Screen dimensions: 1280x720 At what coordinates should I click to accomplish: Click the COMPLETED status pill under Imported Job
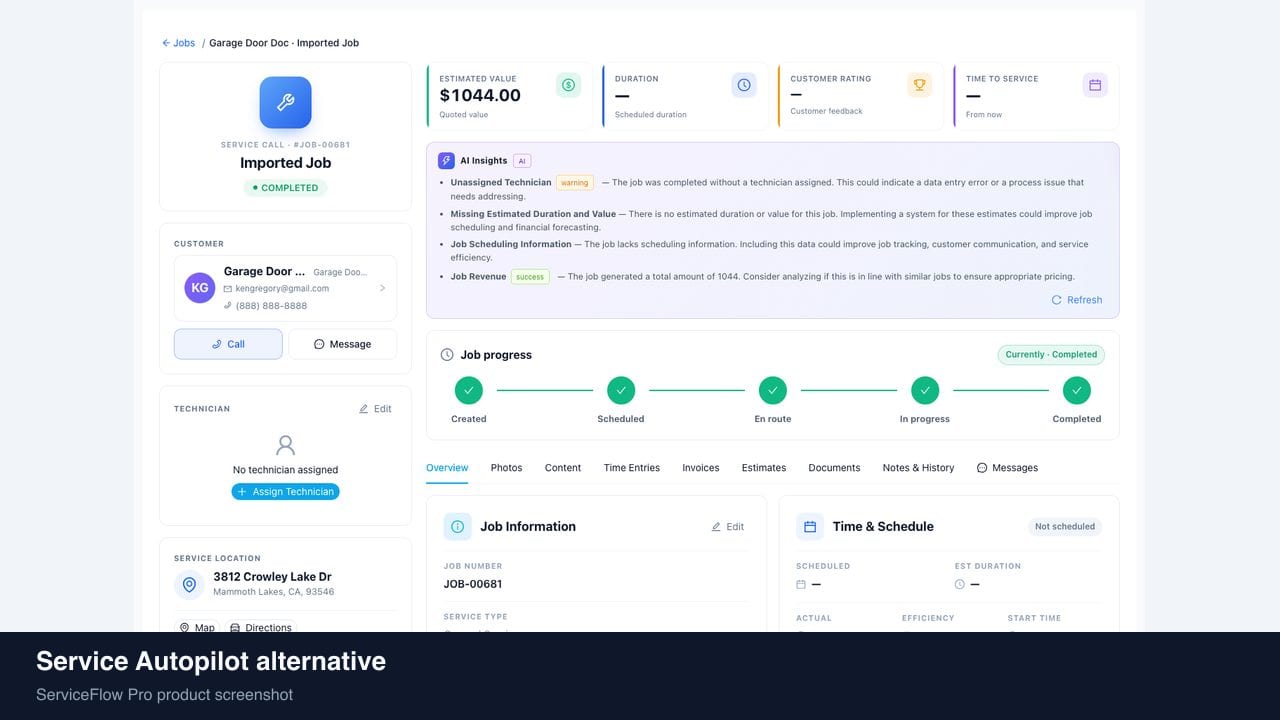(x=285, y=188)
